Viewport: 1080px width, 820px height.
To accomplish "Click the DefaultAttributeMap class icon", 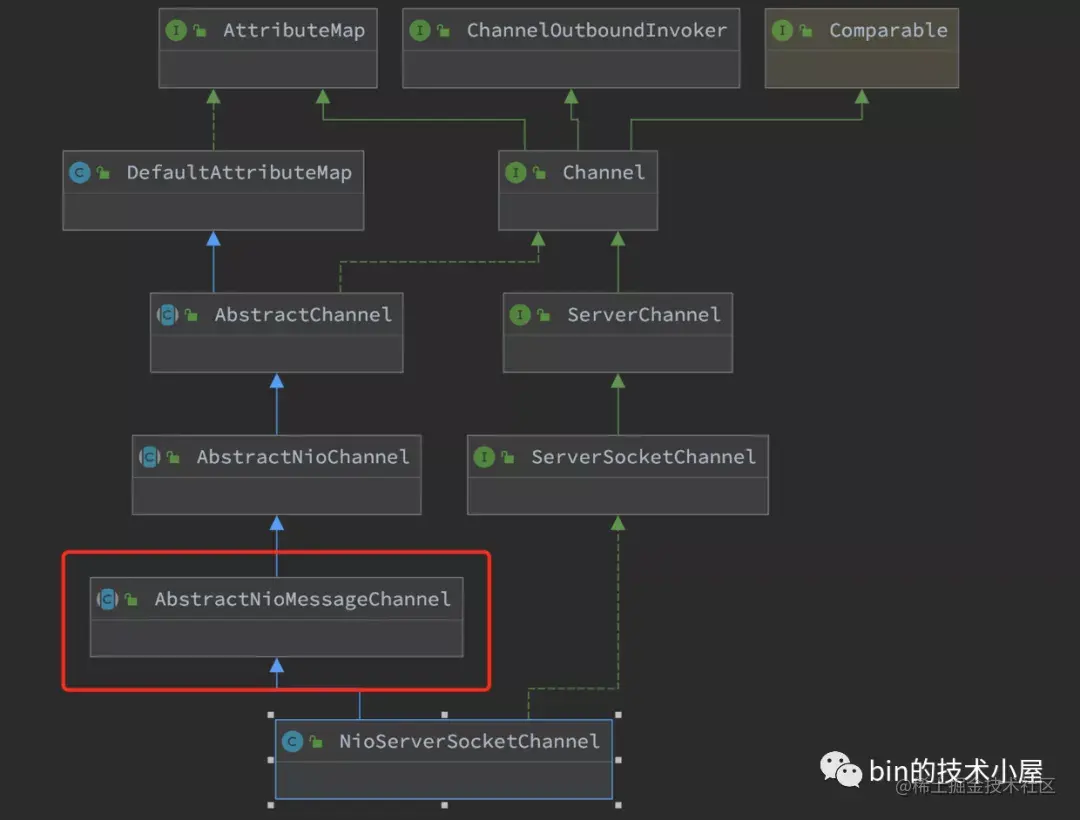I will tap(80, 172).
